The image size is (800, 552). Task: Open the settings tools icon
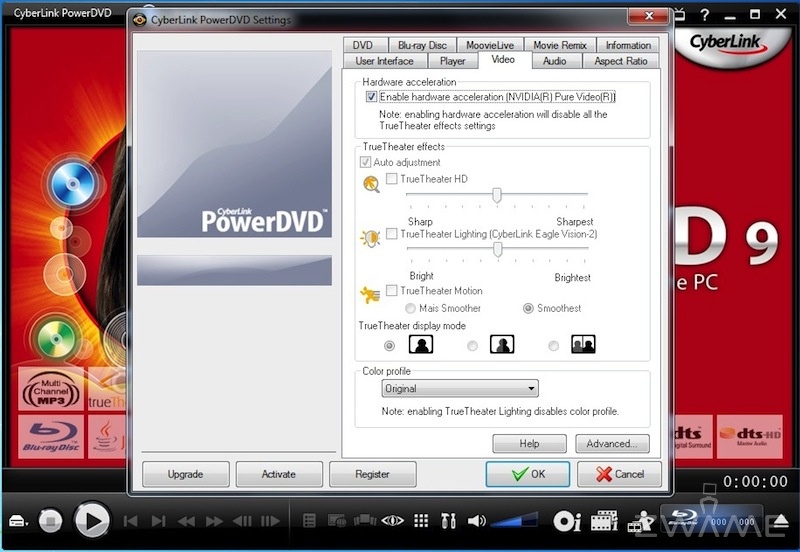click(x=448, y=520)
